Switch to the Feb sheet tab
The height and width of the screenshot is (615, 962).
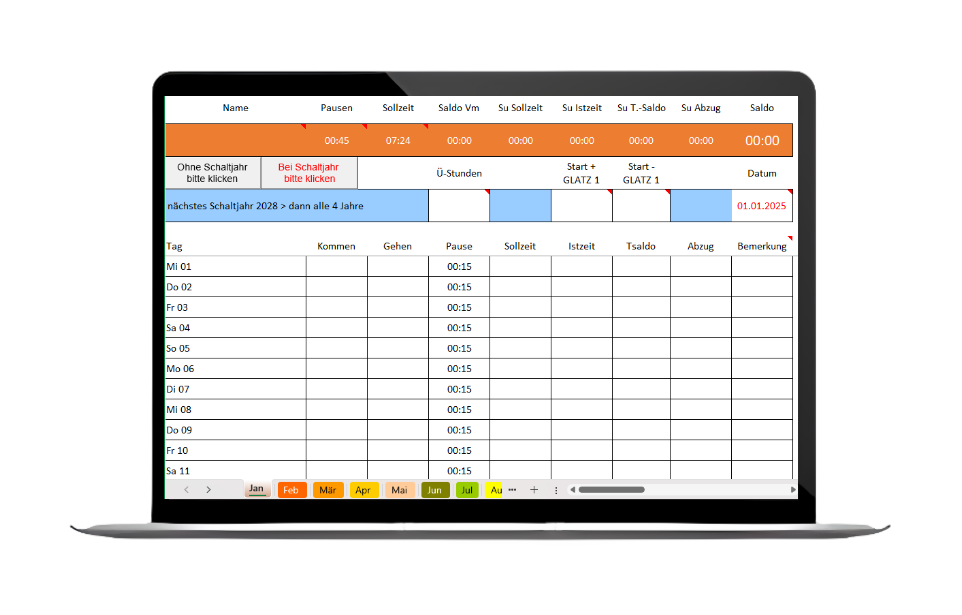[x=290, y=490]
